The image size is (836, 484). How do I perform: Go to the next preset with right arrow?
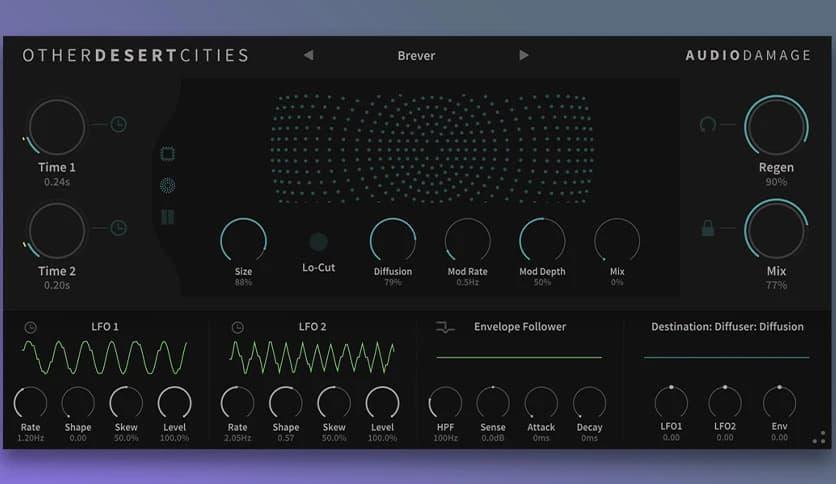524,55
